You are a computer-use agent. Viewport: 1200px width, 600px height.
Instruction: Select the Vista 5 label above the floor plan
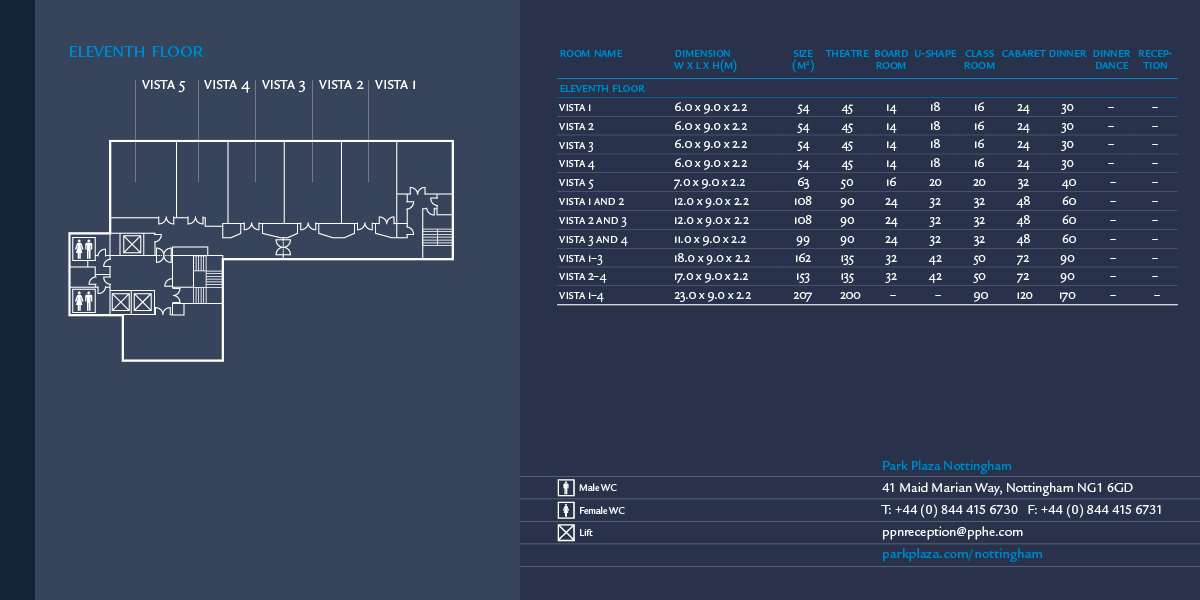click(x=163, y=85)
